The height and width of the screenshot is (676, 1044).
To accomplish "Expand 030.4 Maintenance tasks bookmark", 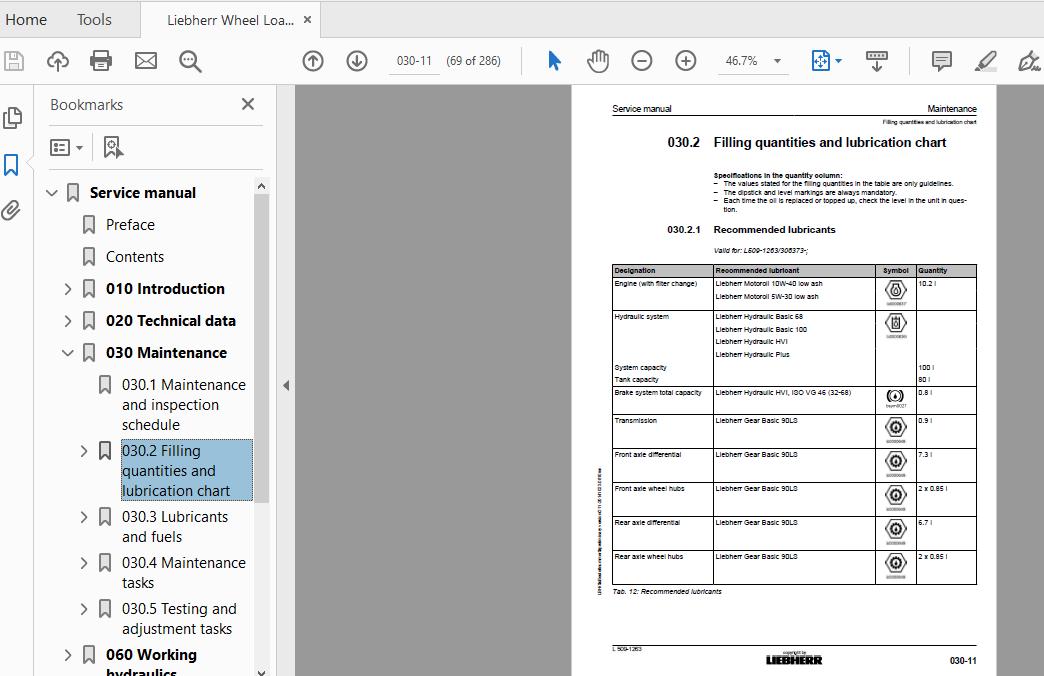I will (84, 563).
